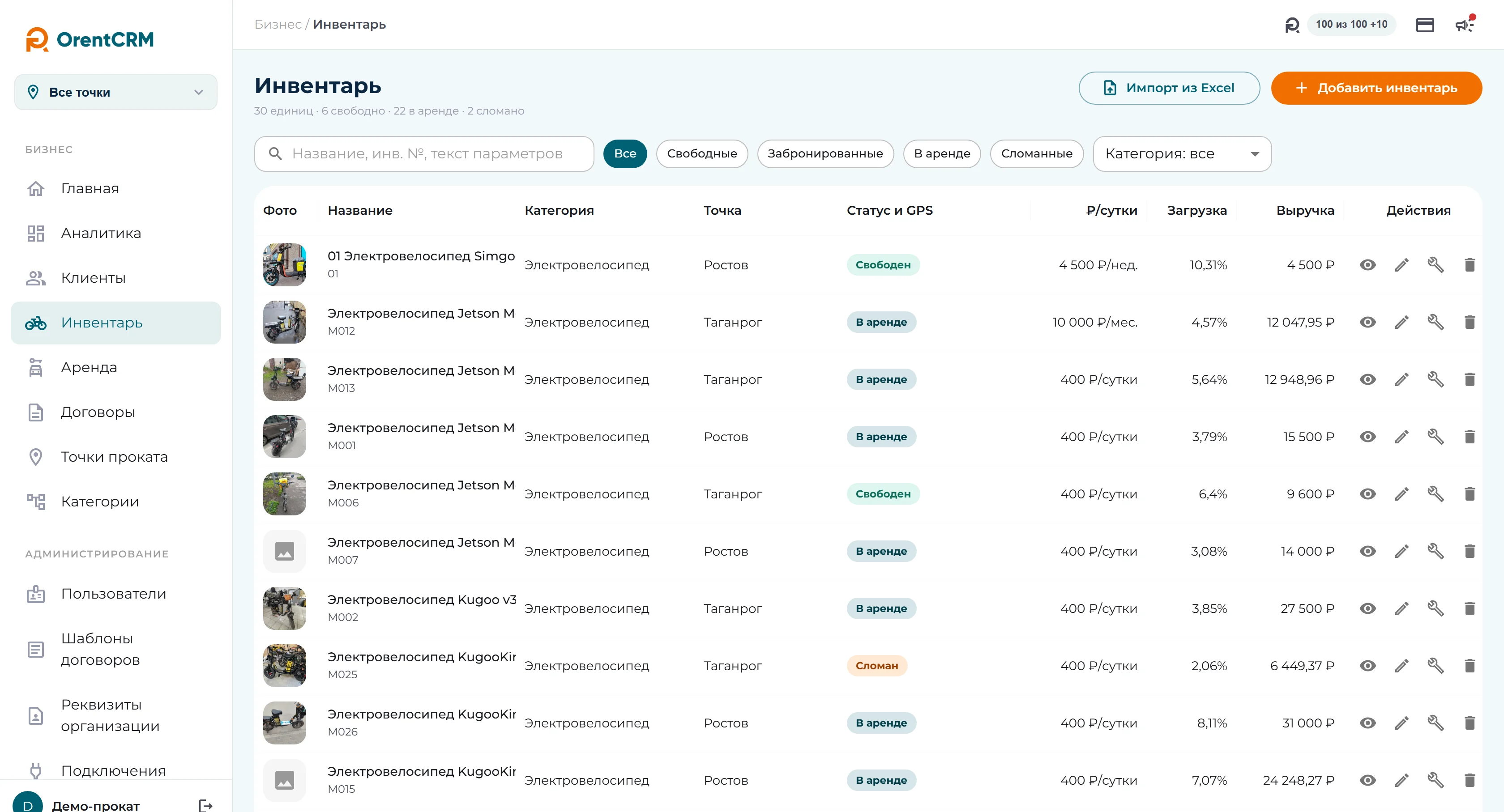Open the announcements megaphone icon
Screen dimensions: 1504x812
click(x=1464, y=25)
